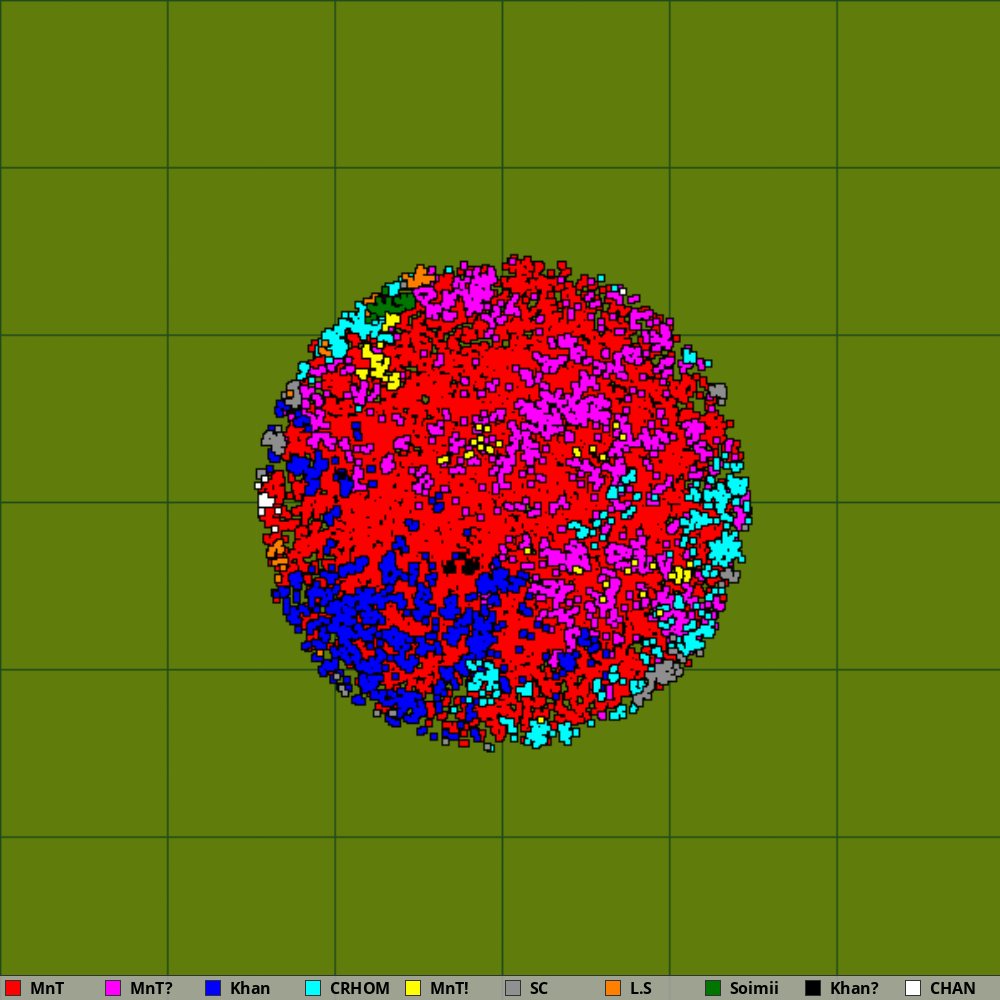Click the orange L.S legend swatch
The width and height of the screenshot is (1000, 1000).
[613, 988]
